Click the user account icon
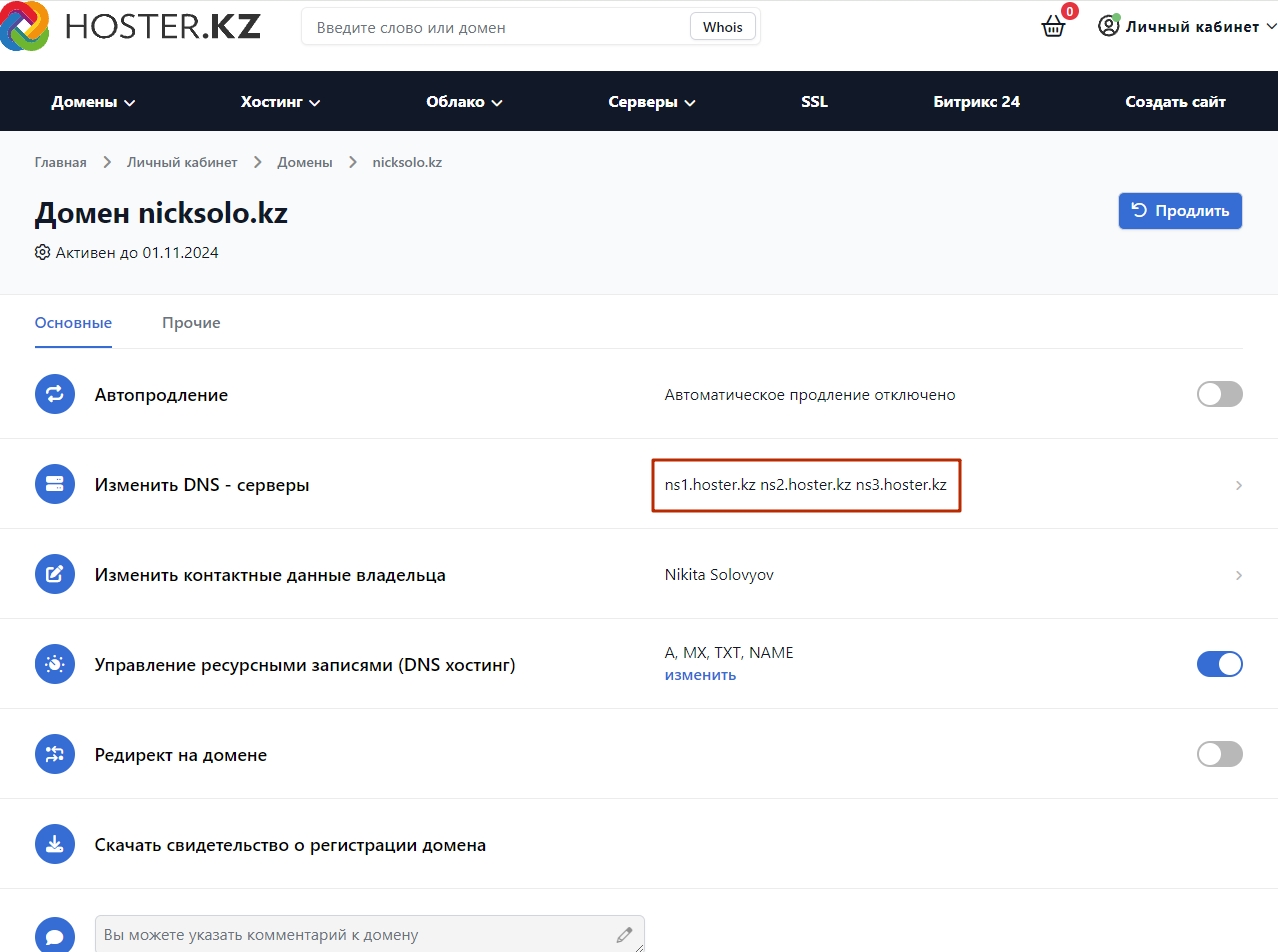Viewport: 1278px width, 952px height. [x=1108, y=26]
